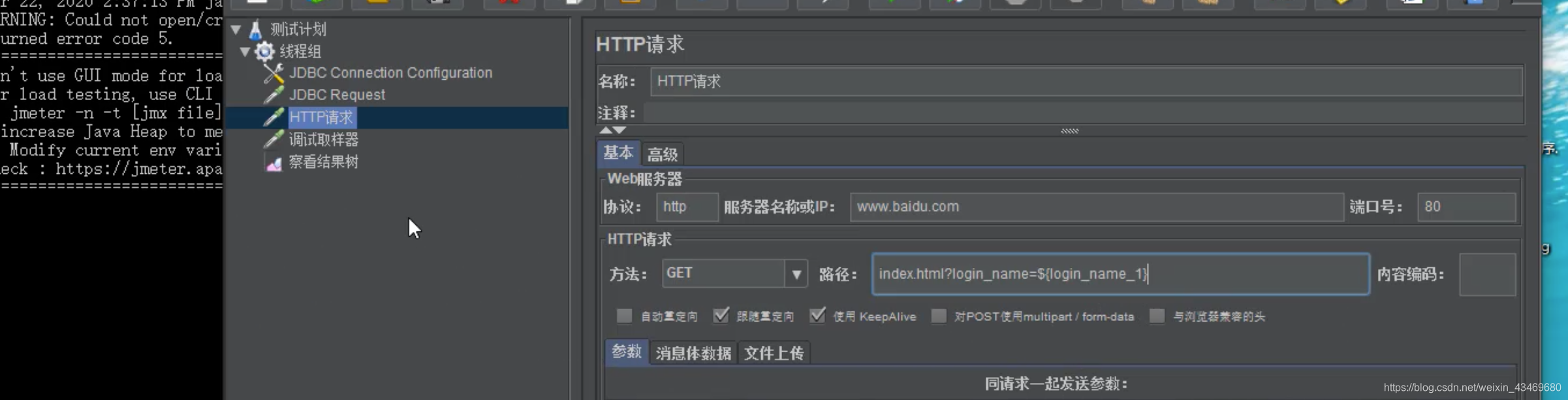This screenshot has width=1568, height=400.
Task: Open the 文件上传 tab
Action: tap(774, 354)
